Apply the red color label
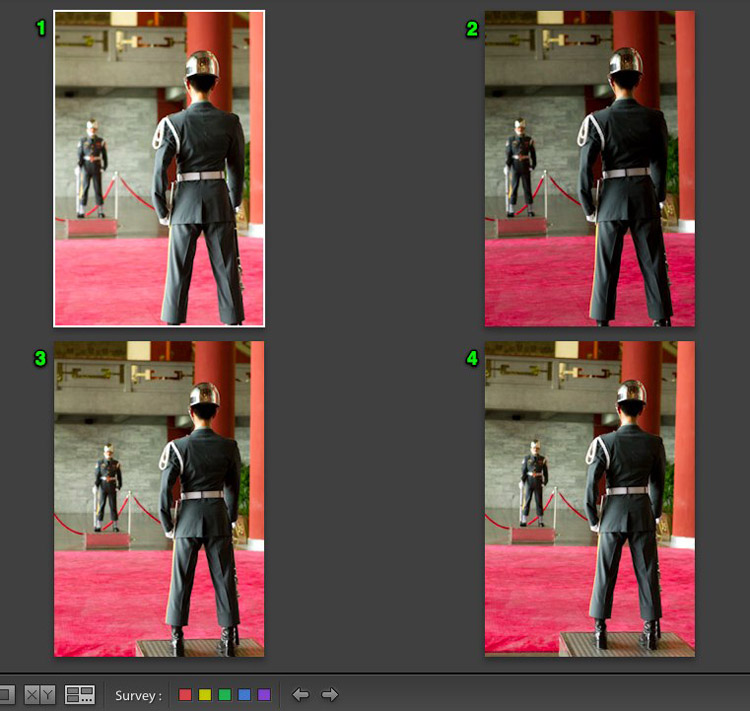750x711 pixels. [x=185, y=694]
